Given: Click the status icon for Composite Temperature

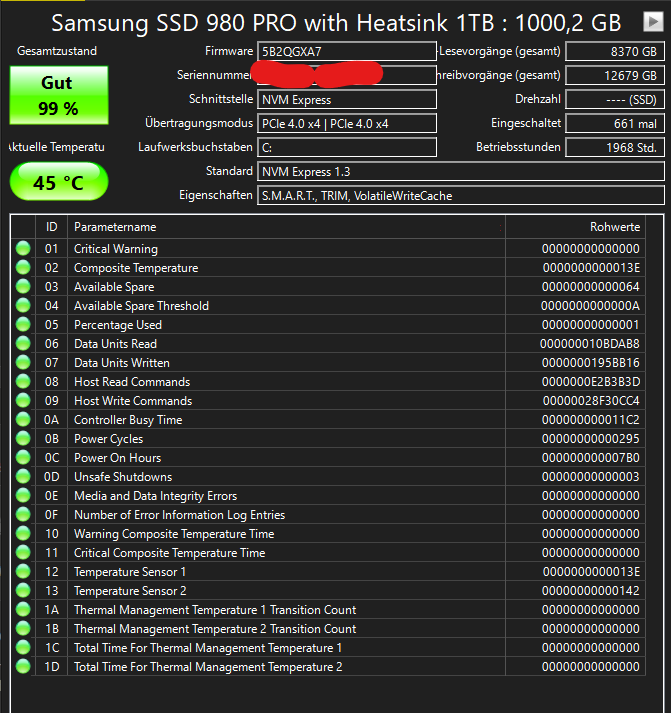Looking at the screenshot, I should (x=23, y=267).
